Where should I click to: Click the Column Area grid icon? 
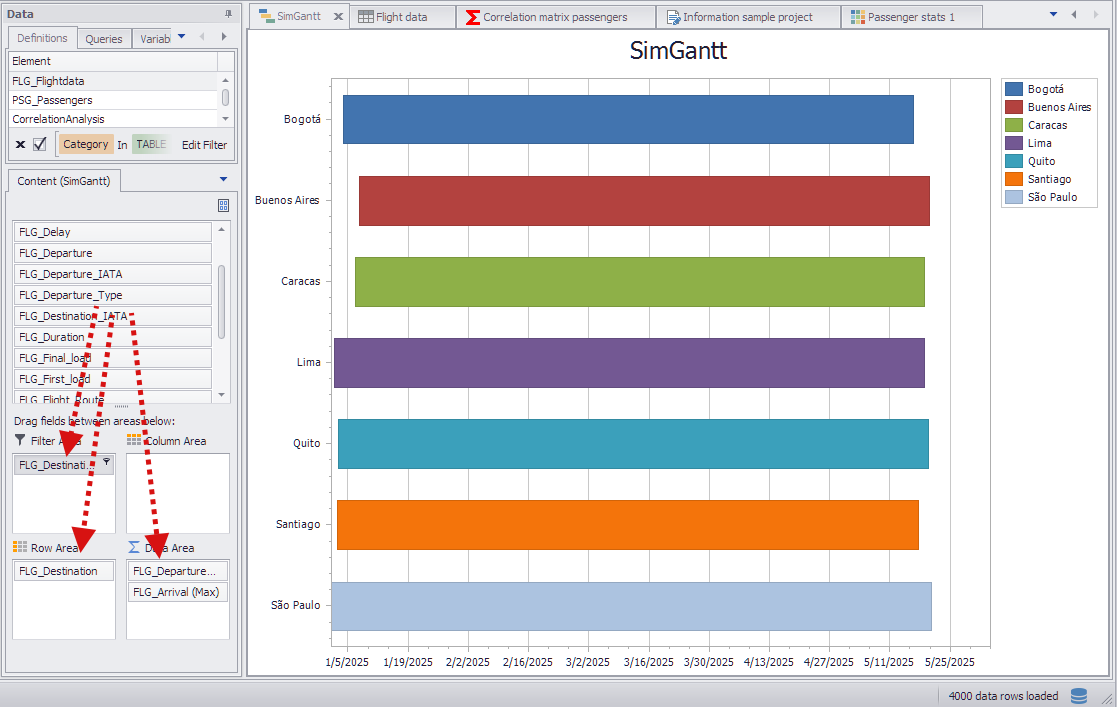click(134, 441)
